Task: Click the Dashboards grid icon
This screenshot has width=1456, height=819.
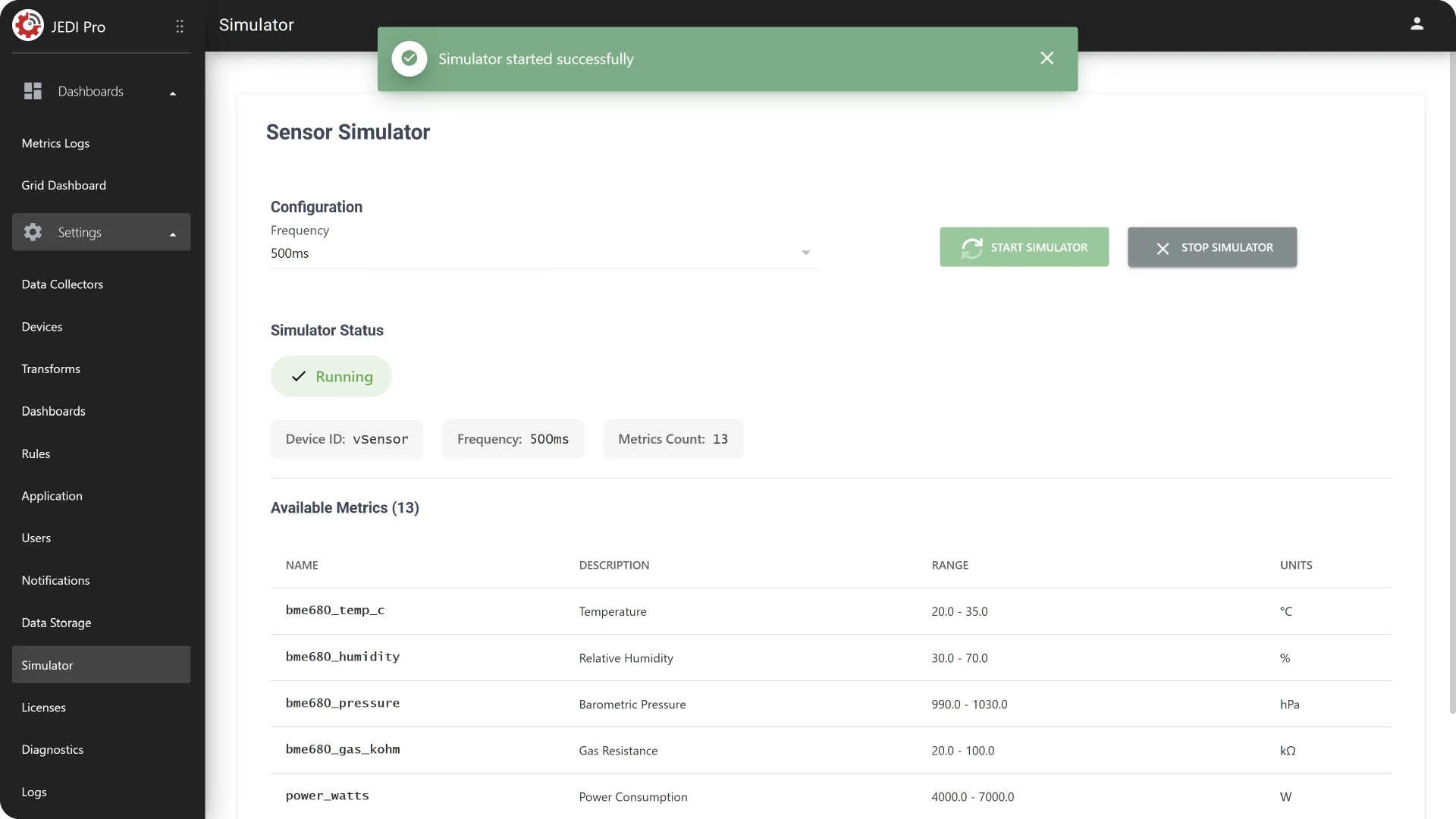Action: 33,91
